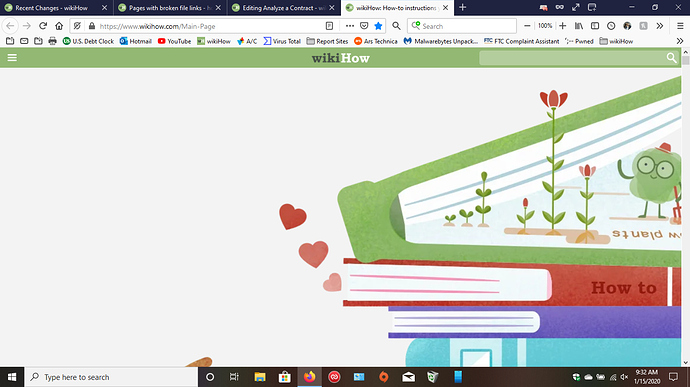
Task: Open the A/C bookmark
Action: click(247, 41)
